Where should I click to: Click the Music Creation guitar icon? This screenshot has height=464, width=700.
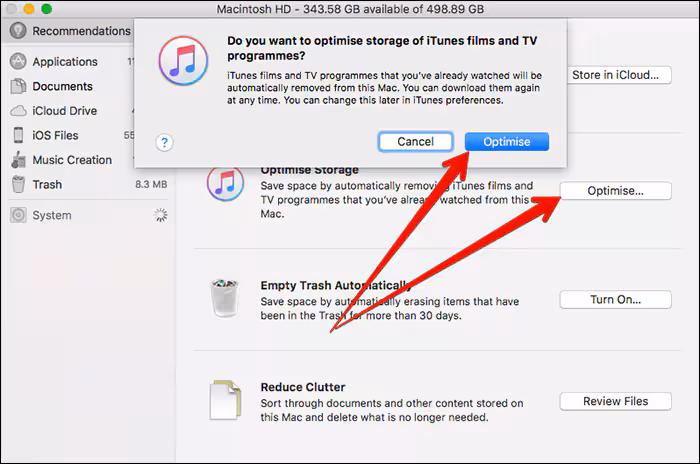(18, 159)
